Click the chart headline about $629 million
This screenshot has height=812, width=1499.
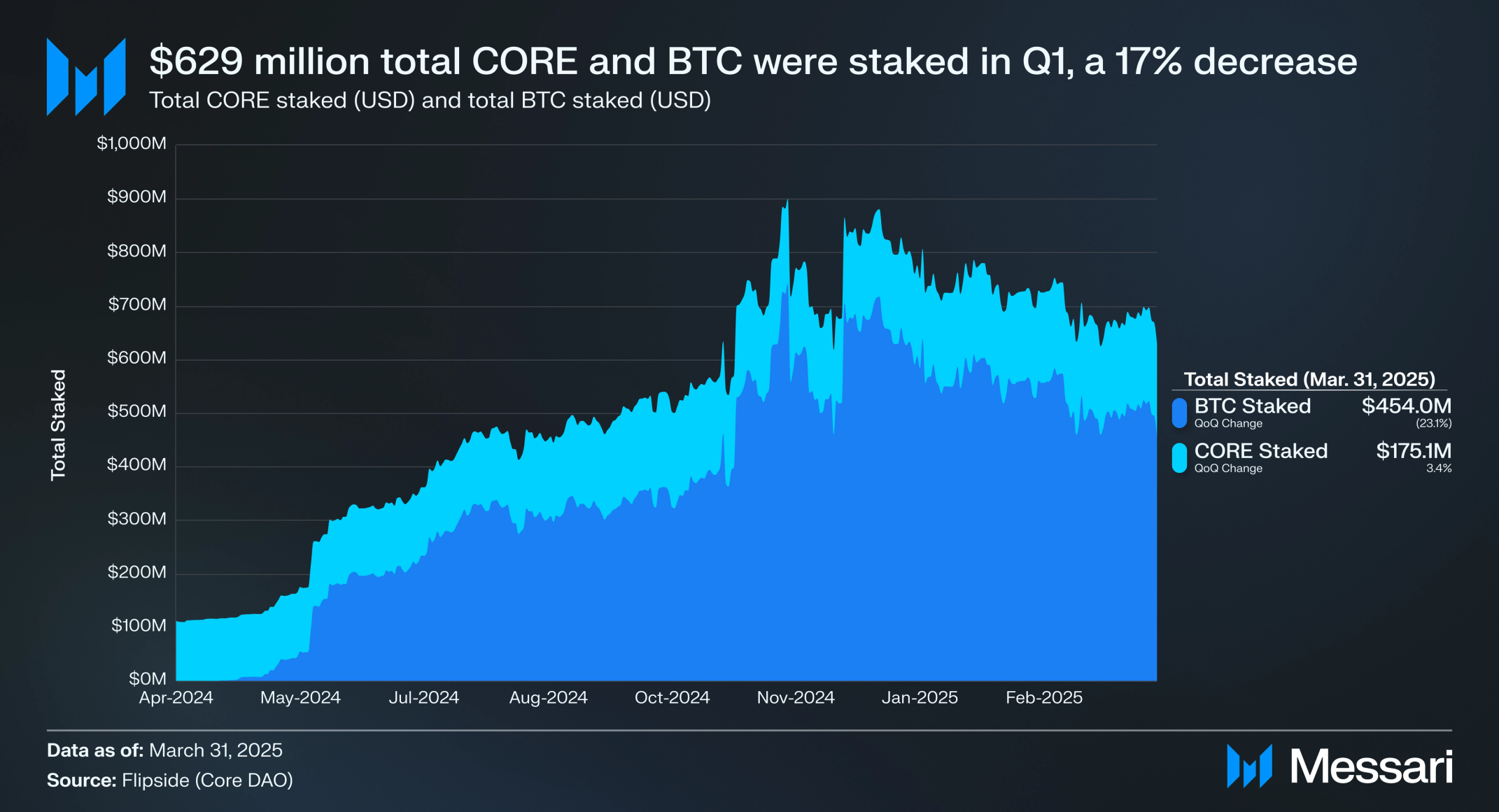[x=753, y=61]
